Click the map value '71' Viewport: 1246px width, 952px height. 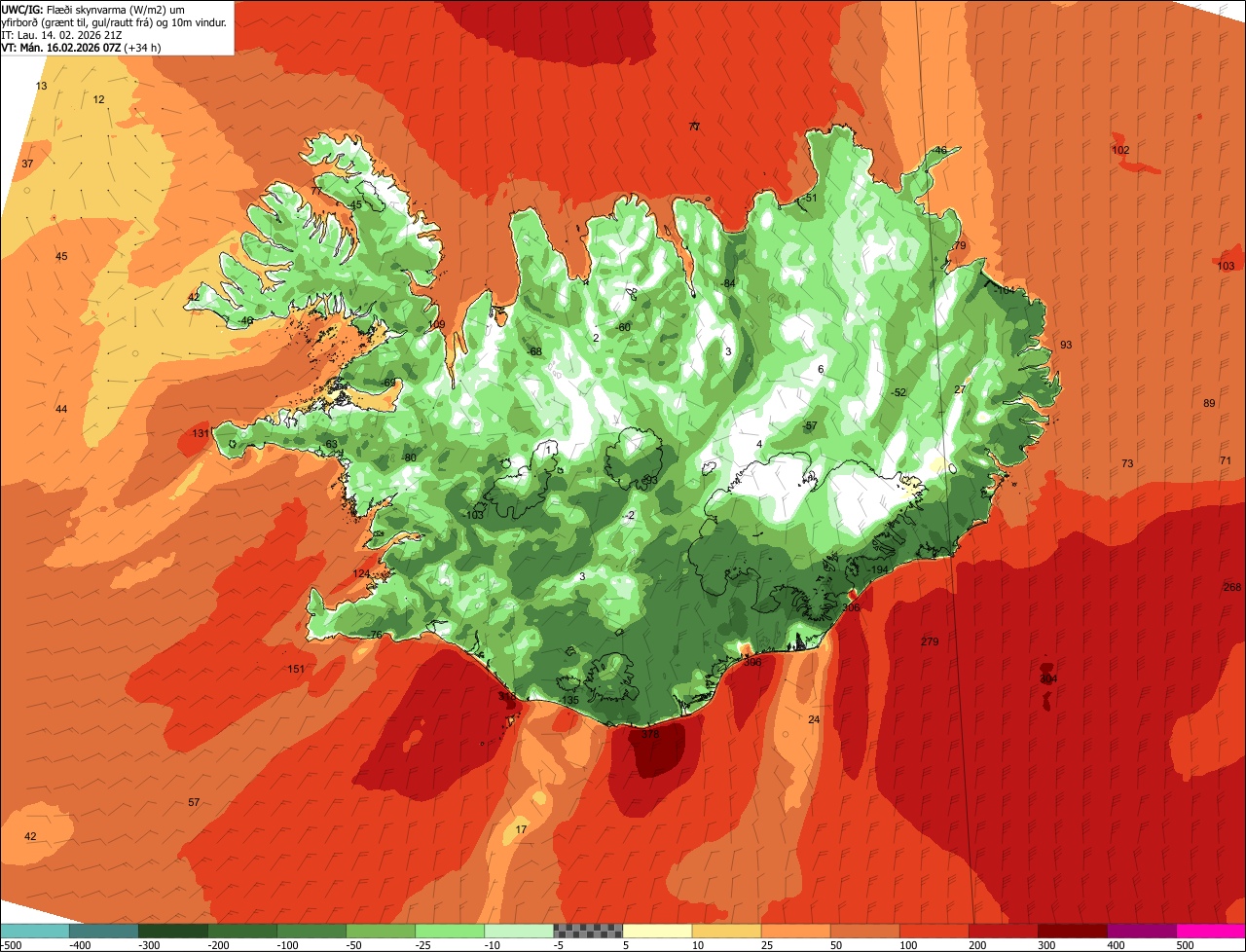tap(1225, 460)
